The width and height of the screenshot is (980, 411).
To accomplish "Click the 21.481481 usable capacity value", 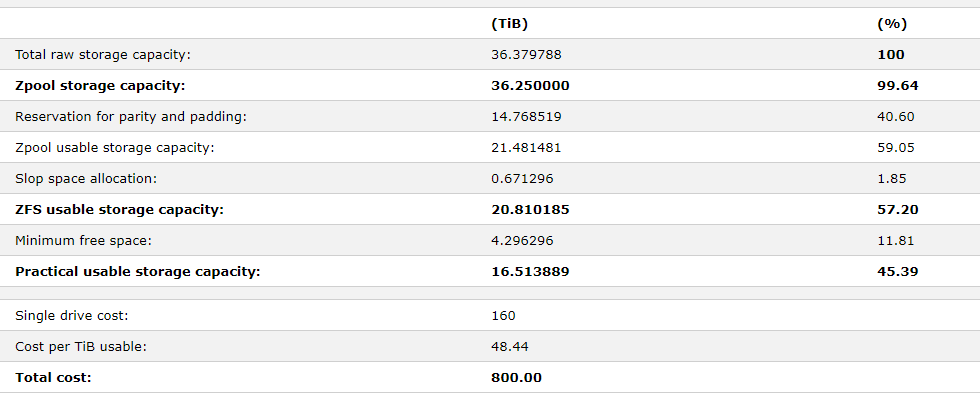I will coord(526,148).
